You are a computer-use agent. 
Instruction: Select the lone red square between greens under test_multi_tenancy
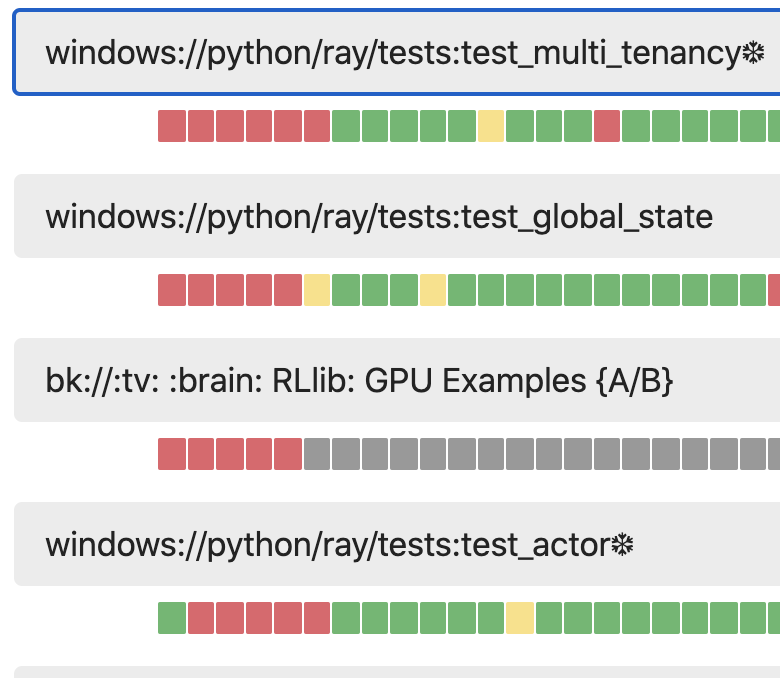pyautogui.click(x=607, y=126)
